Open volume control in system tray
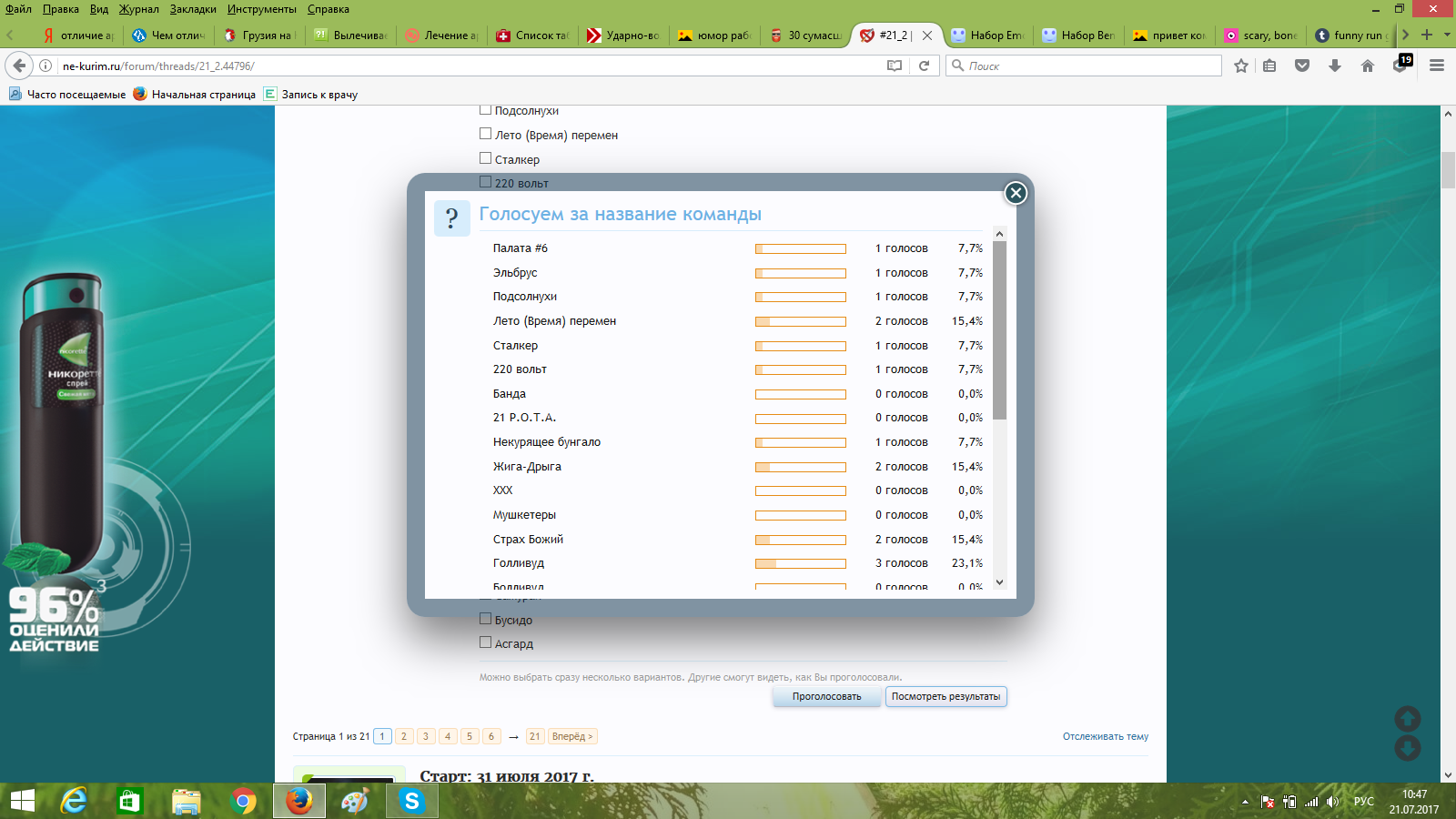This screenshot has height=819, width=1456. (1333, 802)
